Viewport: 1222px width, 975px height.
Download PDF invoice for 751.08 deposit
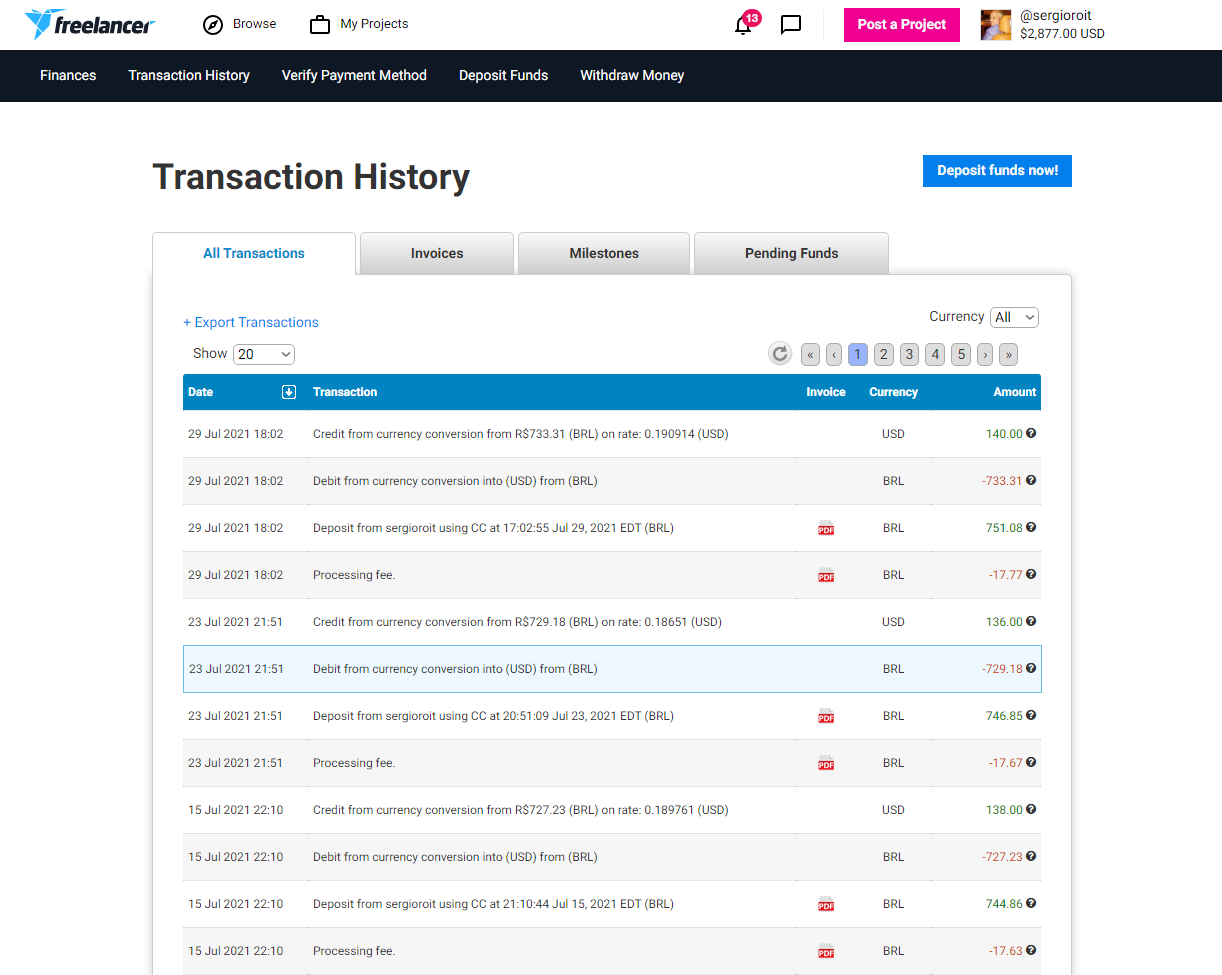click(x=826, y=528)
